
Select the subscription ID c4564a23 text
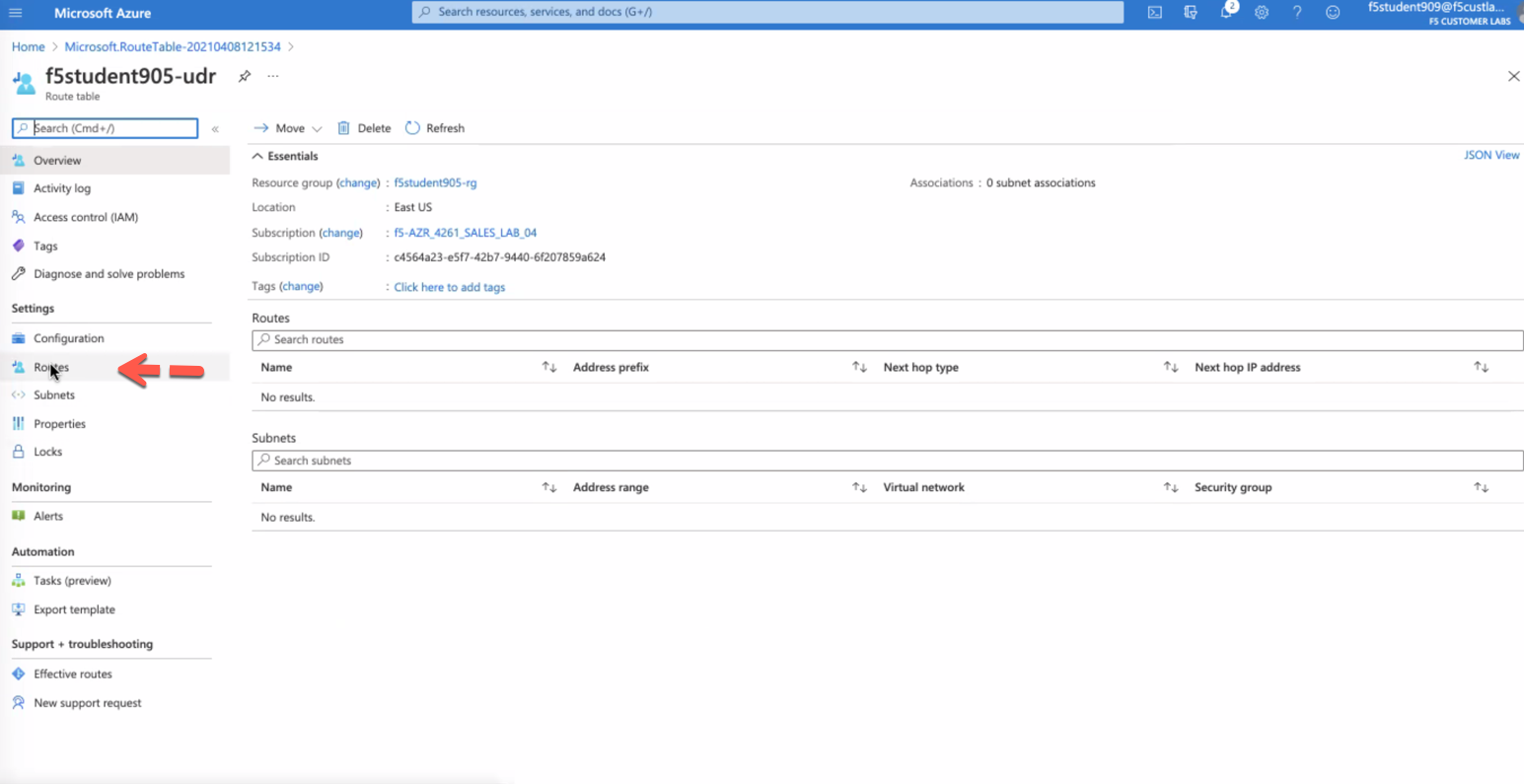click(500, 257)
